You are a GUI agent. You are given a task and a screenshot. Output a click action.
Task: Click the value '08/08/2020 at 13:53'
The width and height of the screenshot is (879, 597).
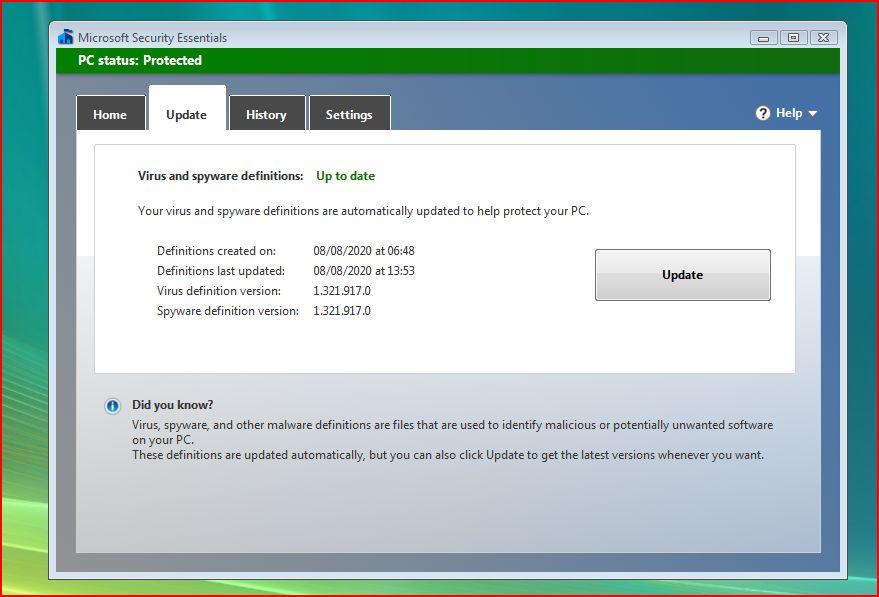tap(364, 271)
